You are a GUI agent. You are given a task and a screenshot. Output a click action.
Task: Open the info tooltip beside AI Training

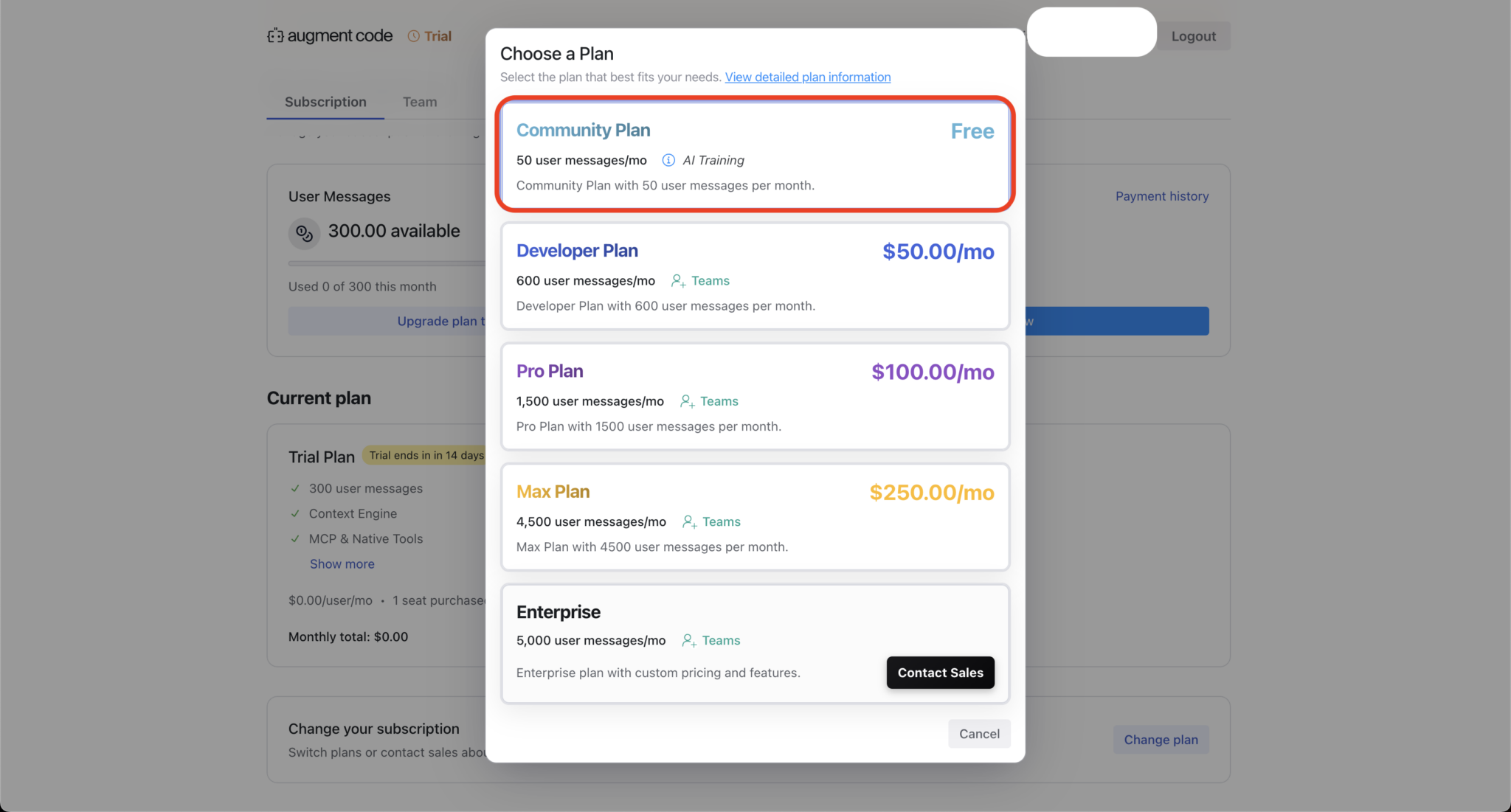668,159
